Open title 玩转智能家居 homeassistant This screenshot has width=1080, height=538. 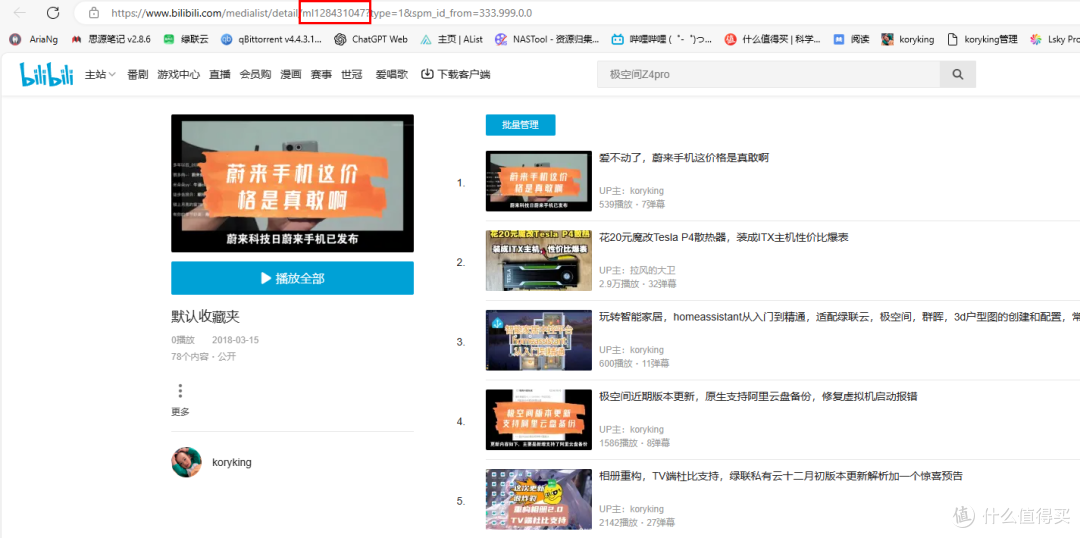coord(839,318)
